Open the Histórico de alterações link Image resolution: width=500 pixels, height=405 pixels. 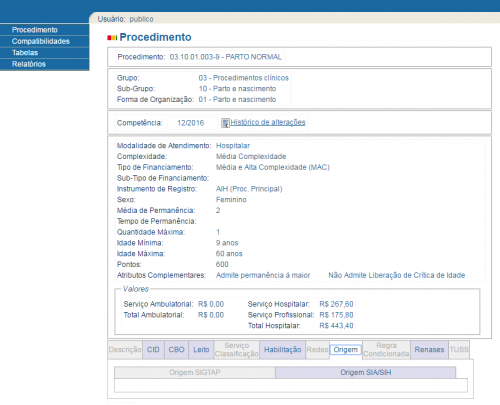point(268,122)
